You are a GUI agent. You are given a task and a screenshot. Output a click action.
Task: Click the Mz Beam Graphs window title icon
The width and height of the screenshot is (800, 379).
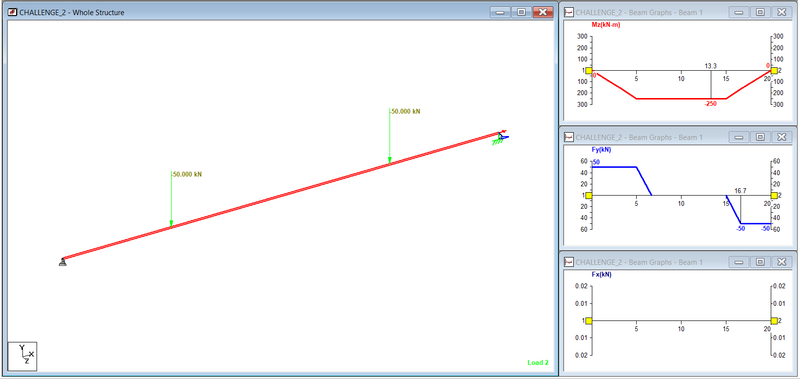click(568, 12)
